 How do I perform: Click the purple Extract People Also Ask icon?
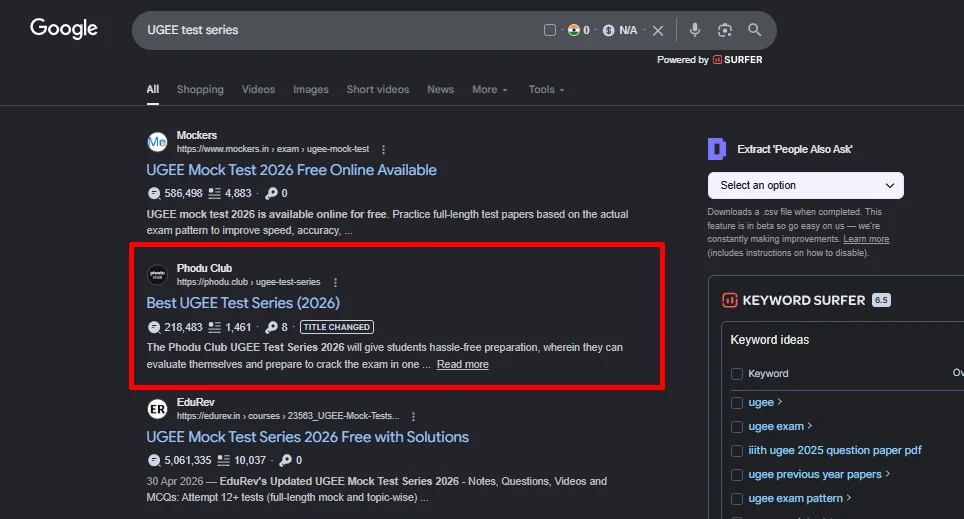pos(717,149)
